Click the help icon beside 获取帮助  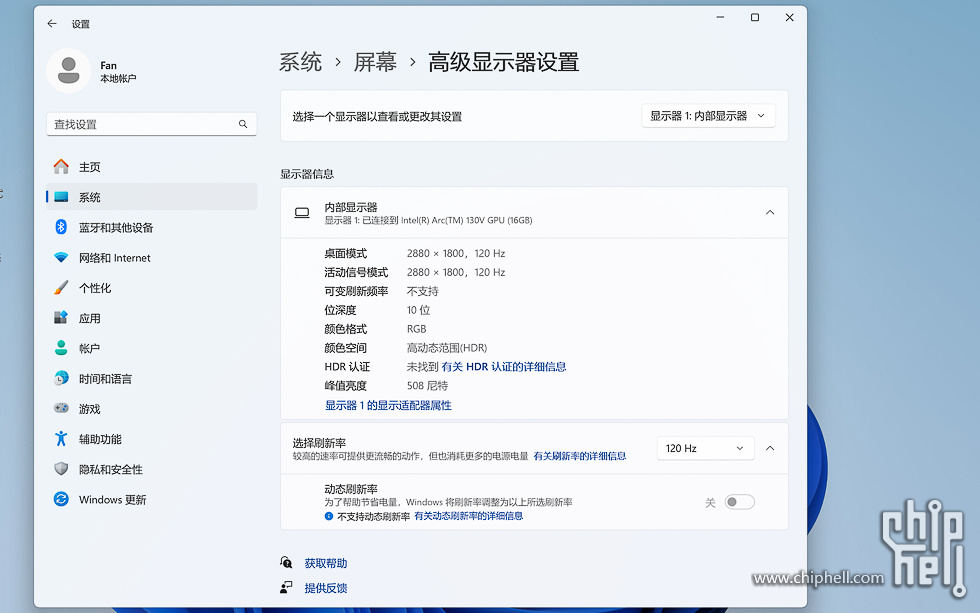coord(286,562)
